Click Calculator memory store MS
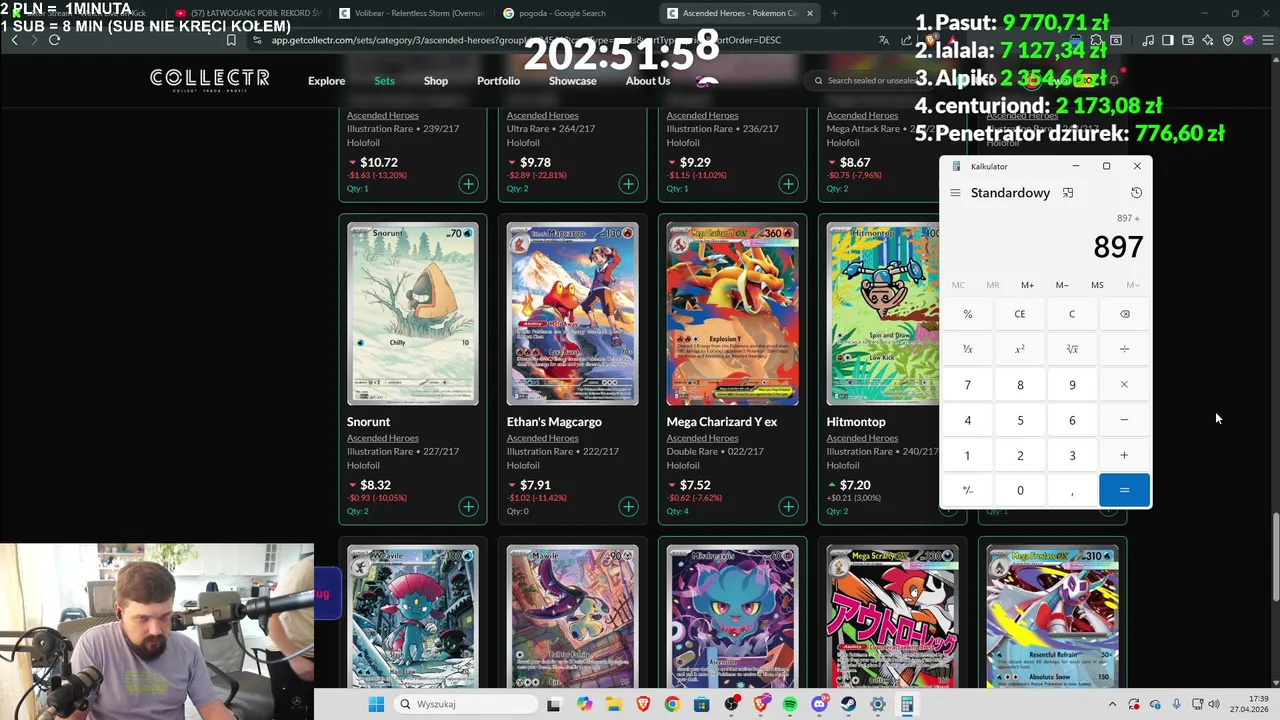This screenshot has height=720, width=1280. 1097,285
